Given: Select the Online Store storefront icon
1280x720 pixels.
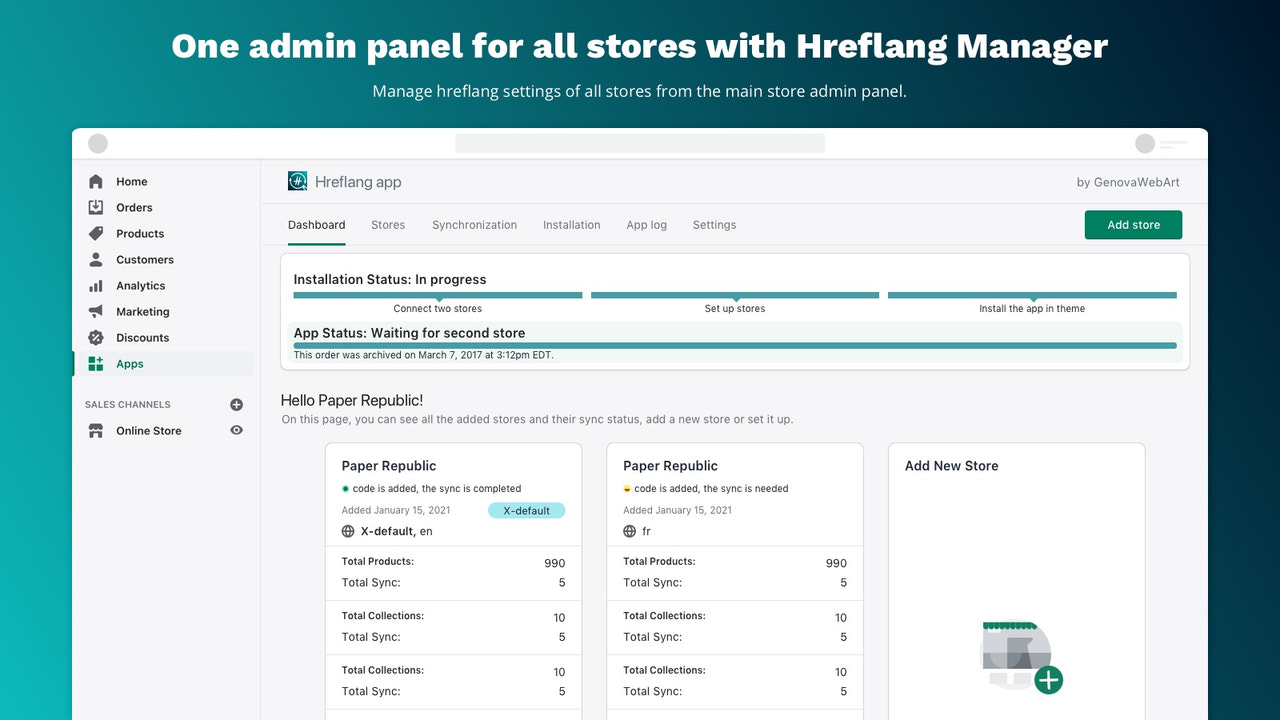Looking at the screenshot, I should point(94,430).
